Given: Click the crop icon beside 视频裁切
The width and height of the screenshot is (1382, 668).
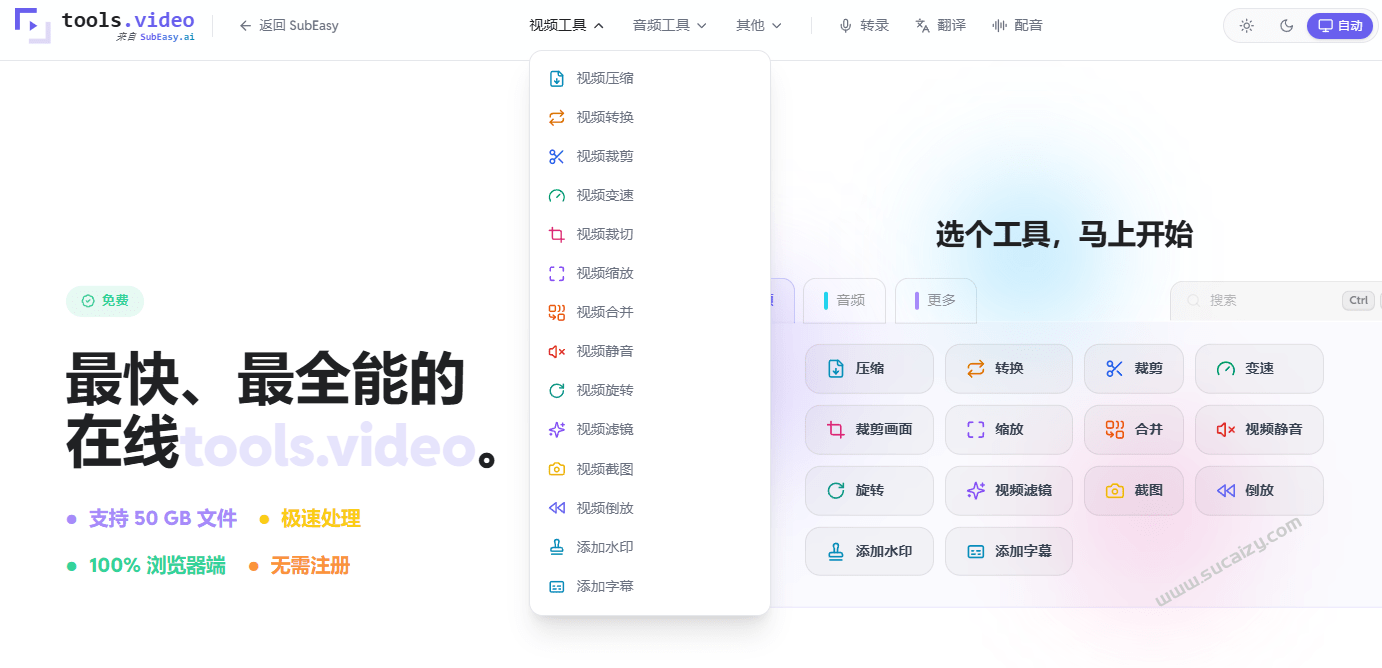Looking at the screenshot, I should point(557,234).
